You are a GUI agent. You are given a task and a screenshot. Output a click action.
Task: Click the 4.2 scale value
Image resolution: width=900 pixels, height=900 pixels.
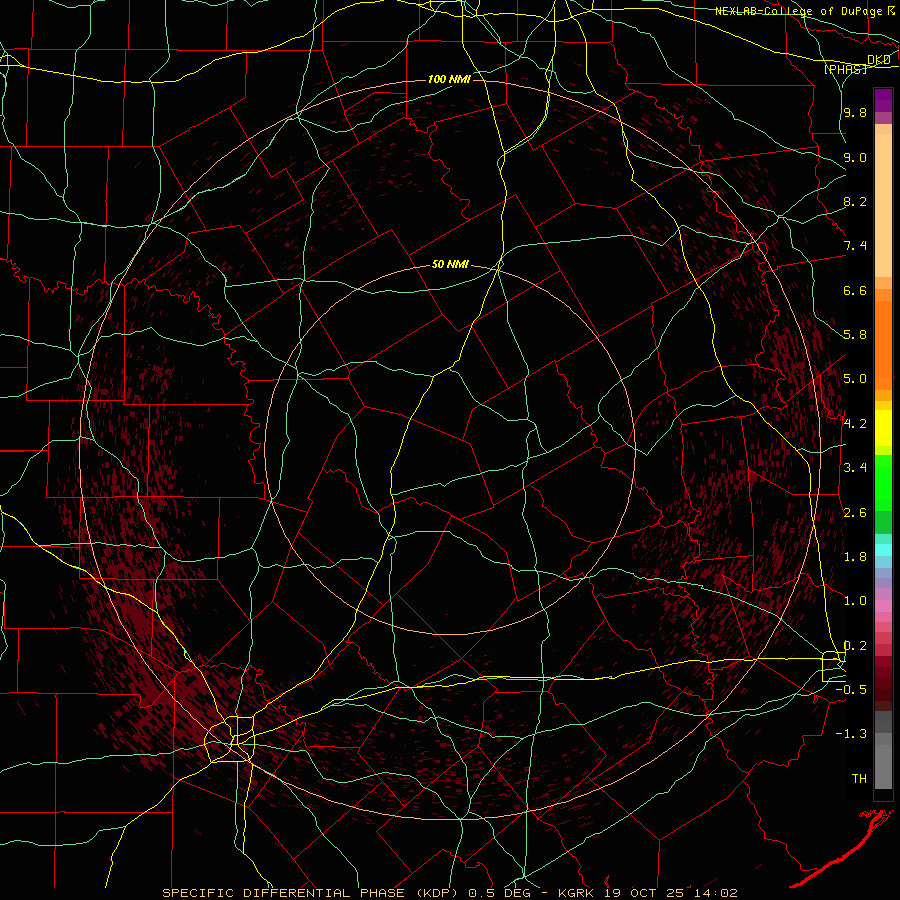click(x=855, y=424)
